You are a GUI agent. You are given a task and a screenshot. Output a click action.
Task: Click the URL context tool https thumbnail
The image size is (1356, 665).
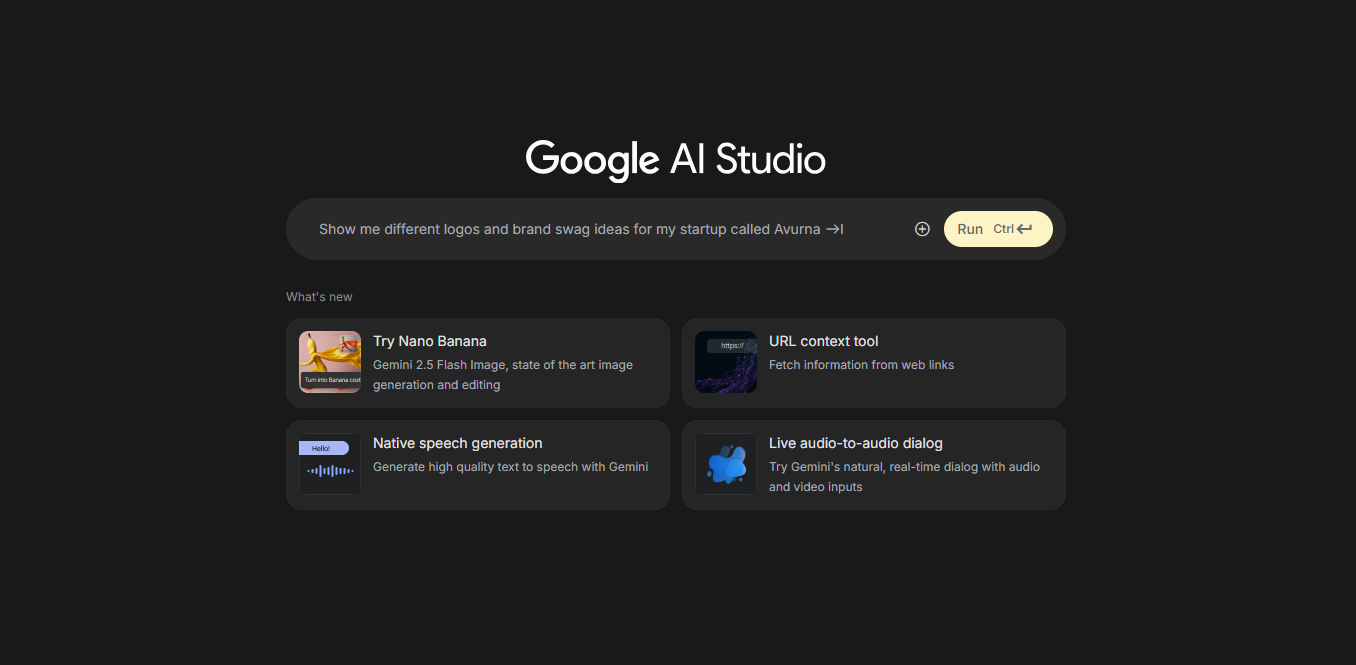pos(726,362)
